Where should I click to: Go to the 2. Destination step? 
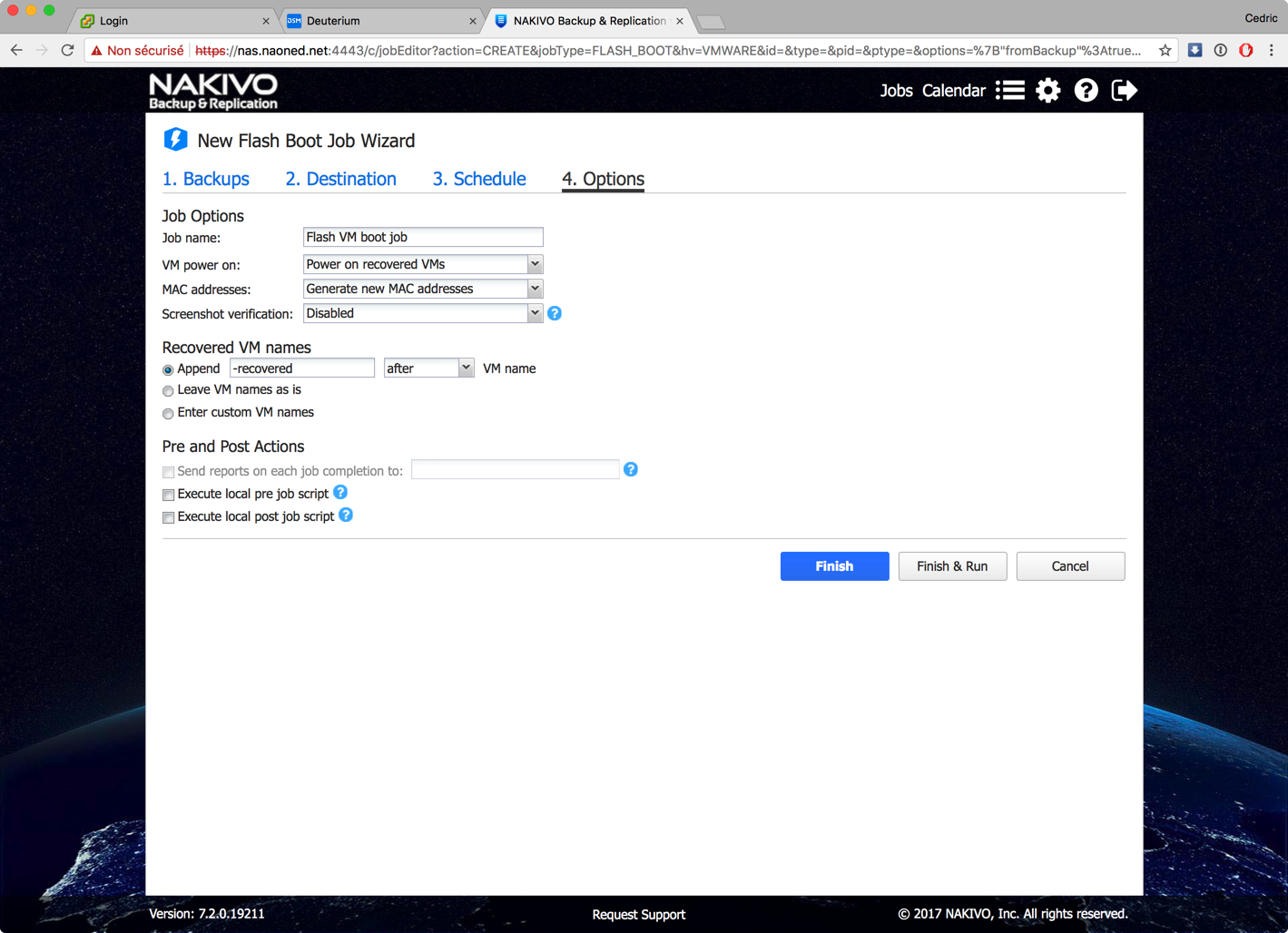click(341, 179)
